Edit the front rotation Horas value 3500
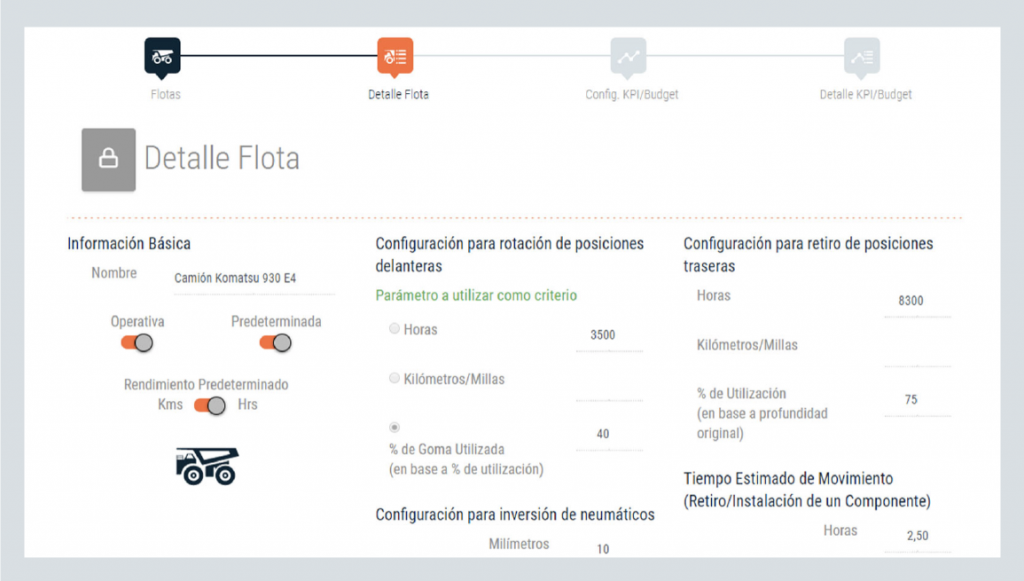Viewport: 1024px width, 581px height. tap(608, 336)
